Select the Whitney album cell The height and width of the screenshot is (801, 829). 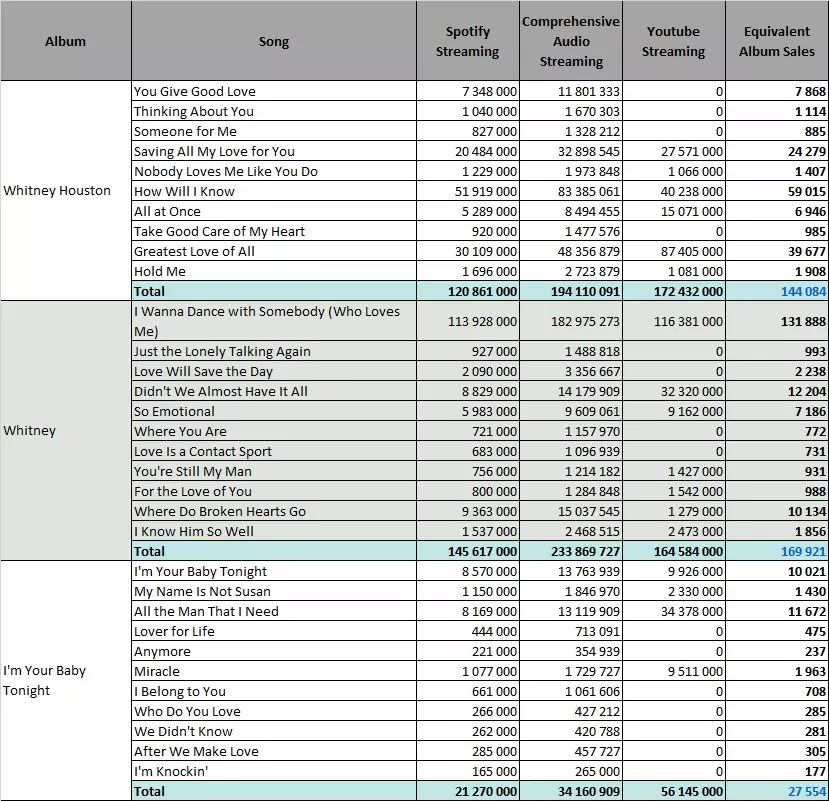click(66, 430)
